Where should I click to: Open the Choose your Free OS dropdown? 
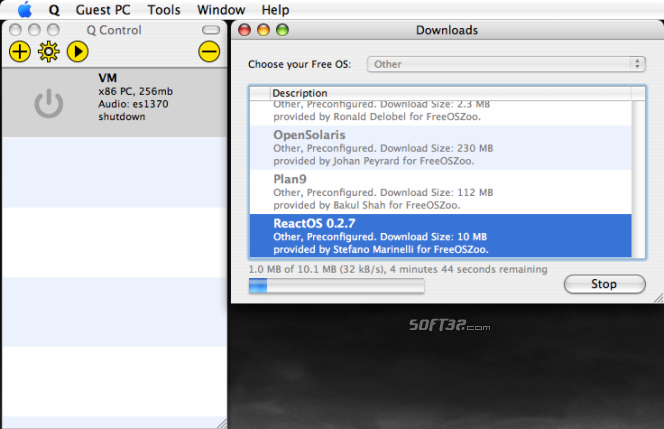[x=506, y=64]
